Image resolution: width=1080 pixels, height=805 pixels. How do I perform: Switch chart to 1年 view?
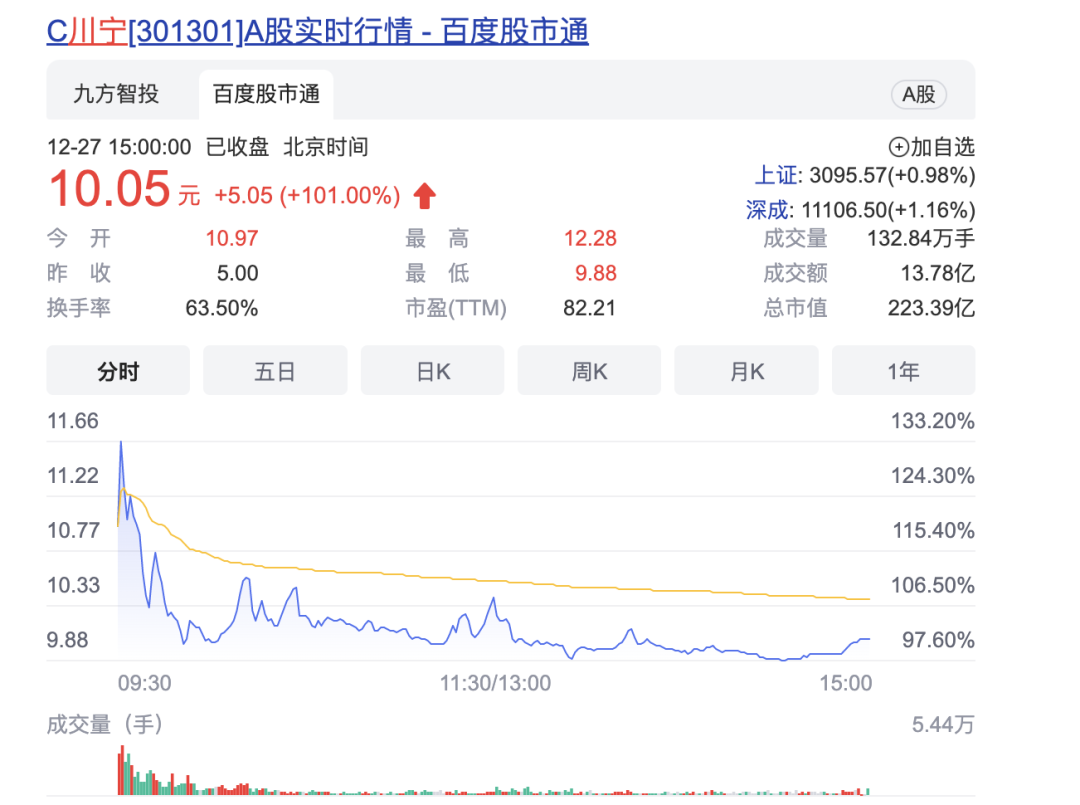[903, 370]
